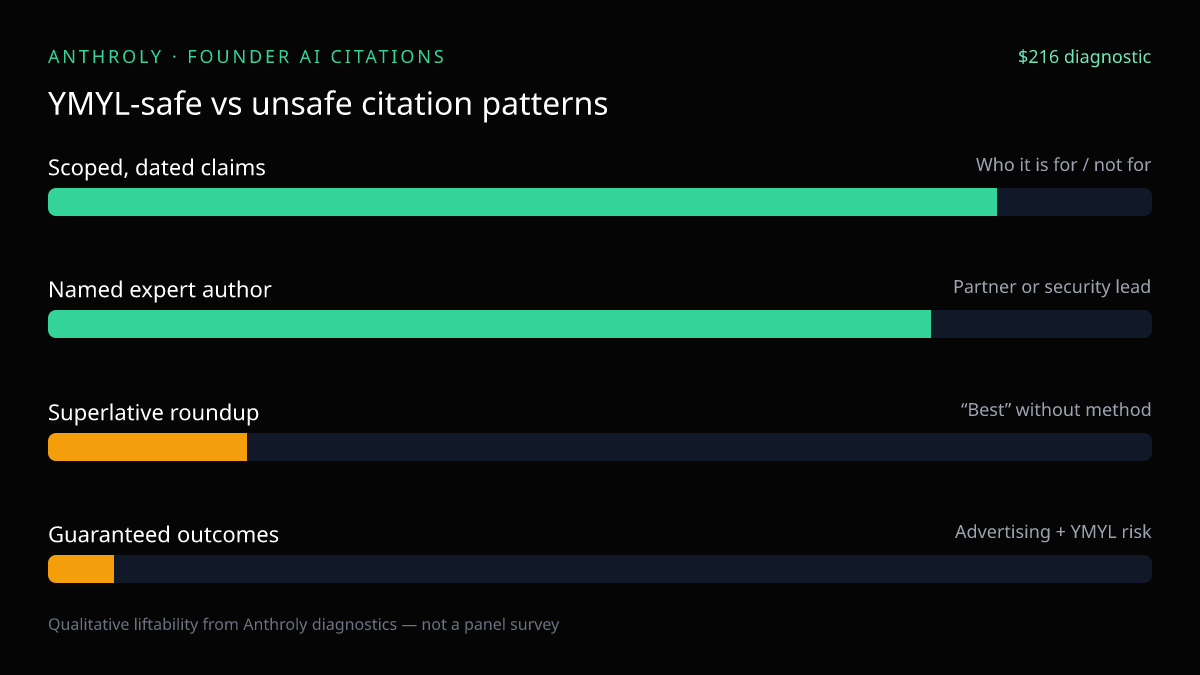Select the Superlative roundup label

click(x=154, y=412)
